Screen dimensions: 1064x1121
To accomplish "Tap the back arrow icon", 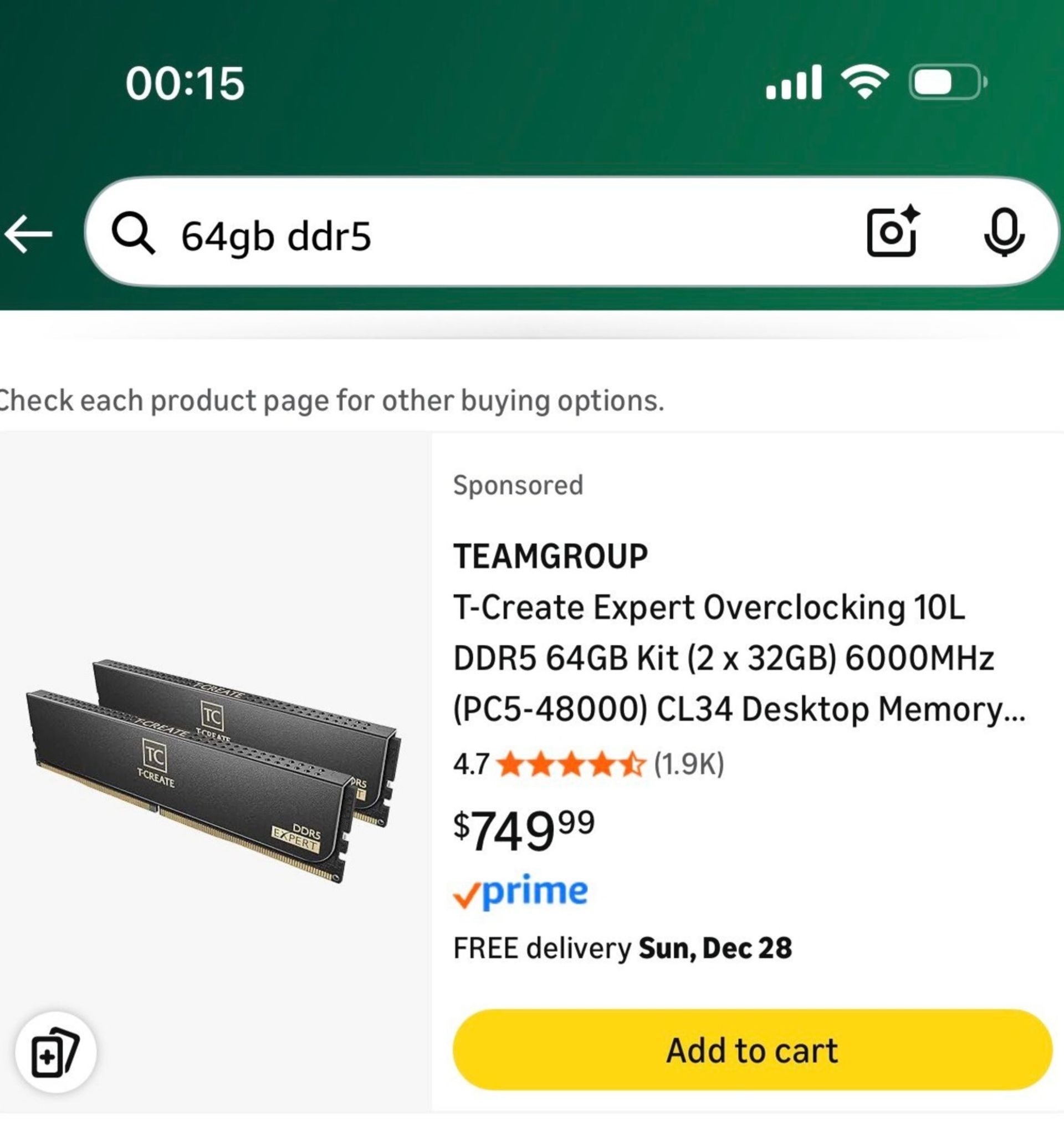I will 28,233.
